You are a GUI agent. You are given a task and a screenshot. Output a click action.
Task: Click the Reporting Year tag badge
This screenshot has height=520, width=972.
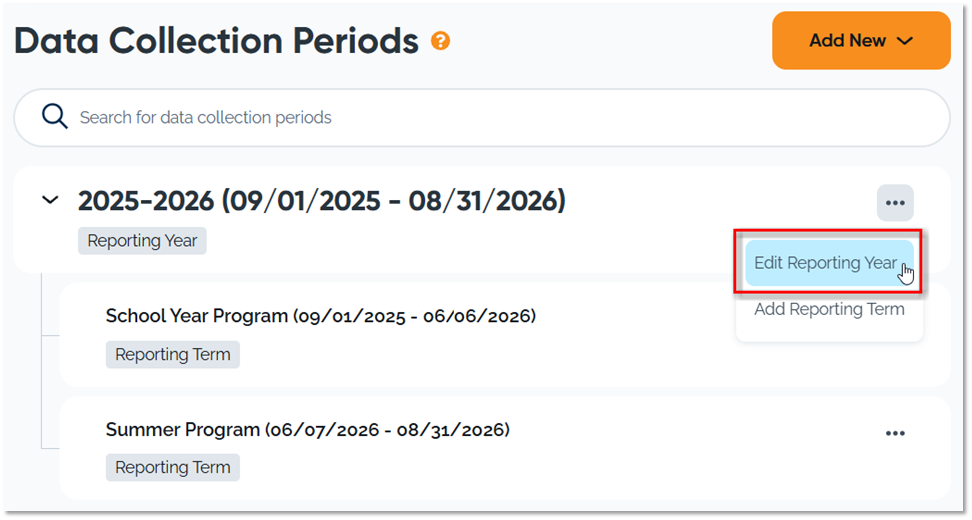tap(142, 241)
